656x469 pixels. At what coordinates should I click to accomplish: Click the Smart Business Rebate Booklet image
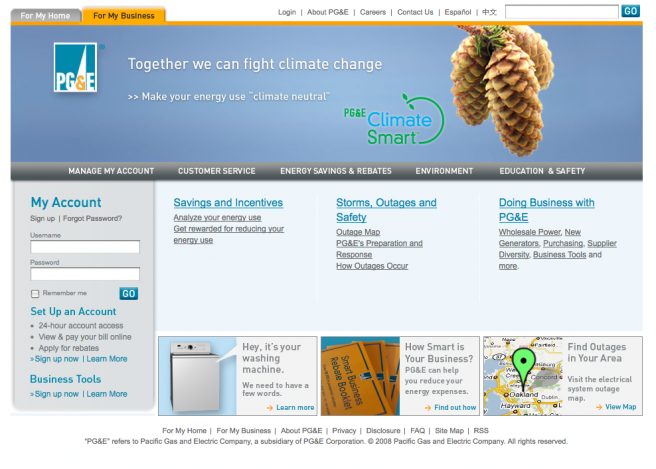pyautogui.click(x=361, y=376)
